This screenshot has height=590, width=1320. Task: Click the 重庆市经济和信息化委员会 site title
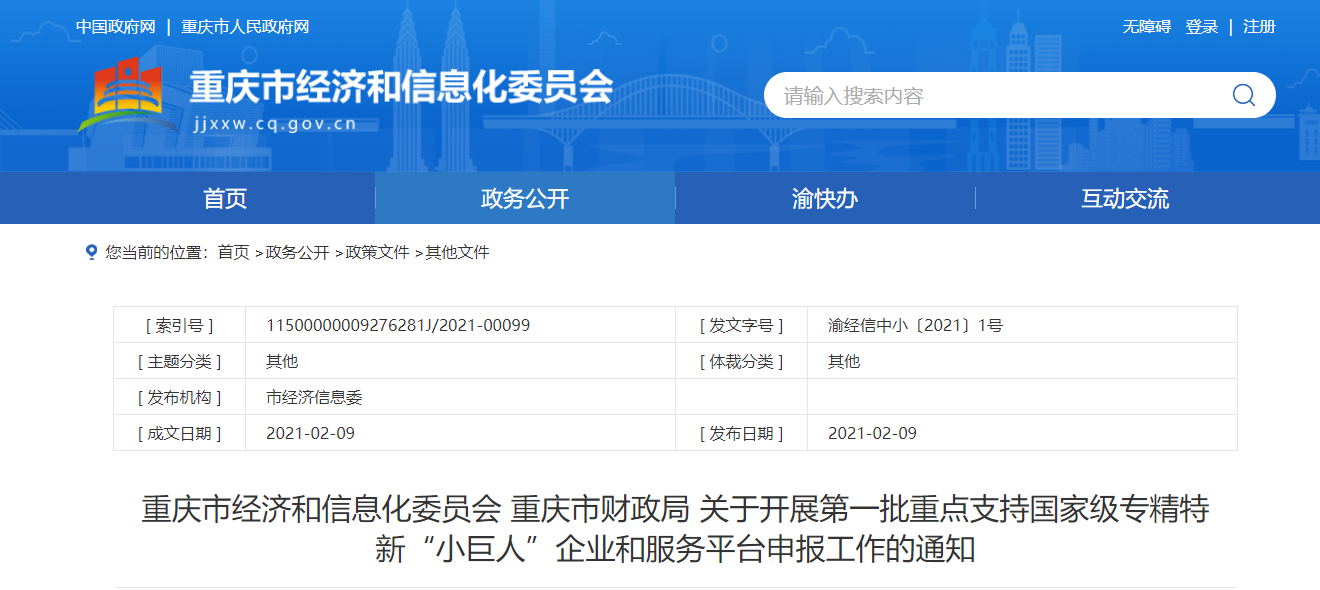pyautogui.click(x=401, y=88)
